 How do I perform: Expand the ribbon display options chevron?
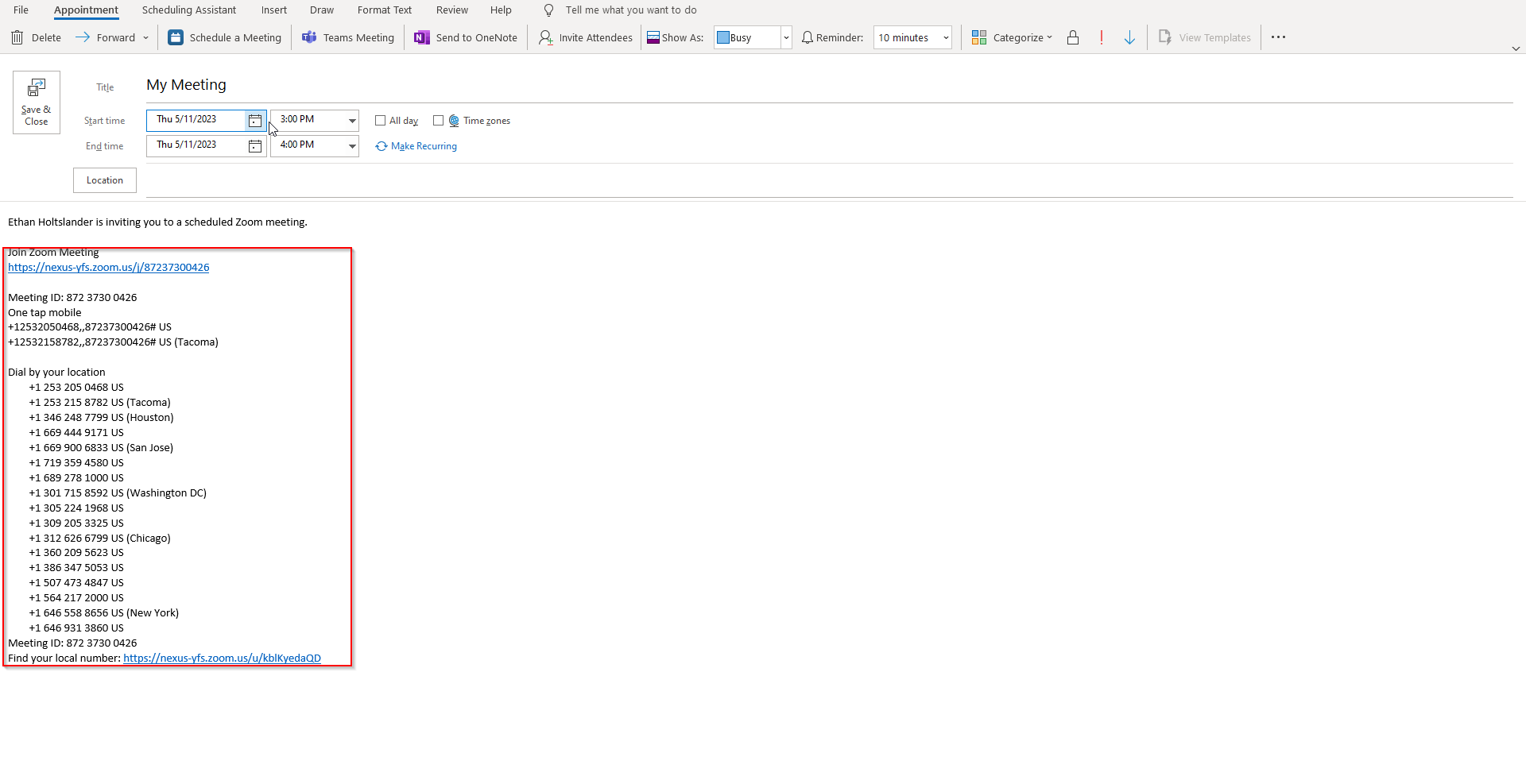1516,48
